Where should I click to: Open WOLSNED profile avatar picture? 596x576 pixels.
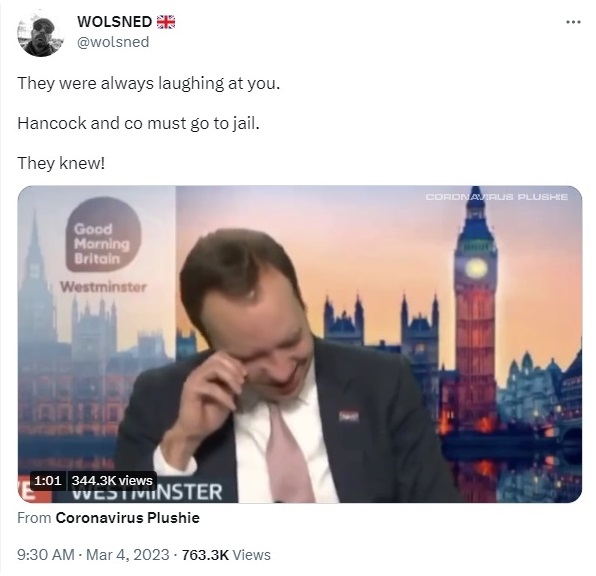[x=40, y=36]
